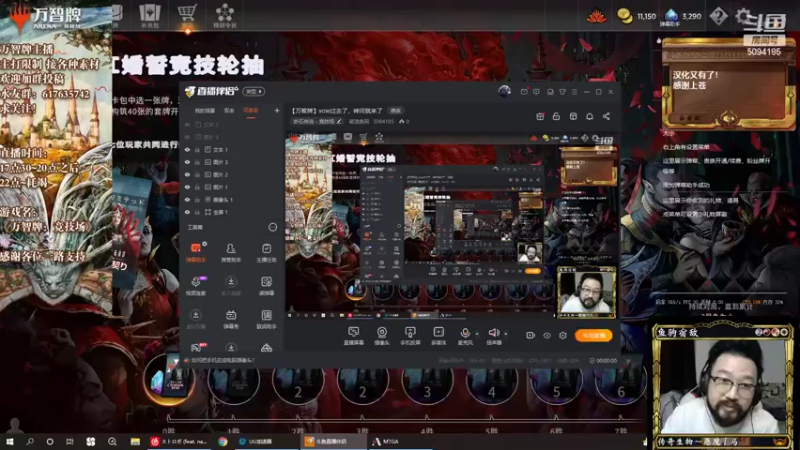The height and width of the screenshot is (450, 800).
Task: Click the gold coins balance 11,150
Action: point(636,16)
